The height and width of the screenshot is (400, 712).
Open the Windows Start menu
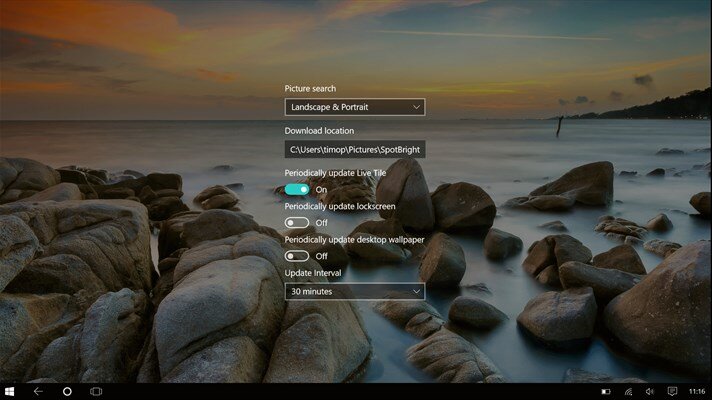(10, 391)
